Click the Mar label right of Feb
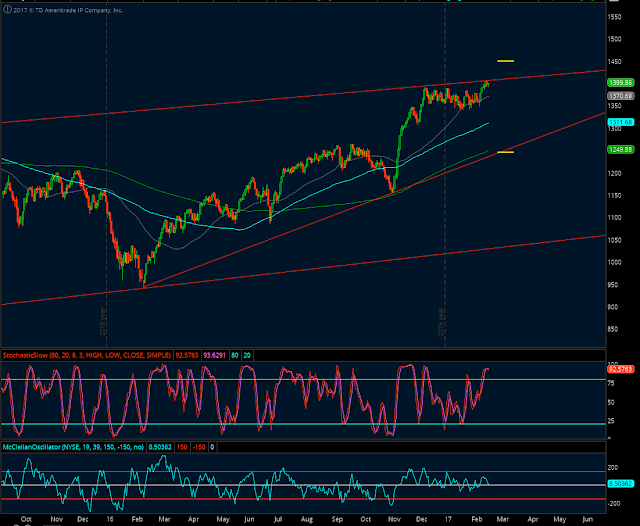The height and width of the screenshot is (526, 640). click(x=502, y=519)
